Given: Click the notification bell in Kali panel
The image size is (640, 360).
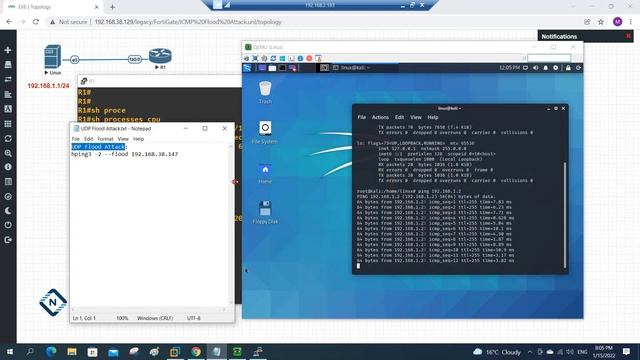Looking at the screenshot, I should 545,68.
